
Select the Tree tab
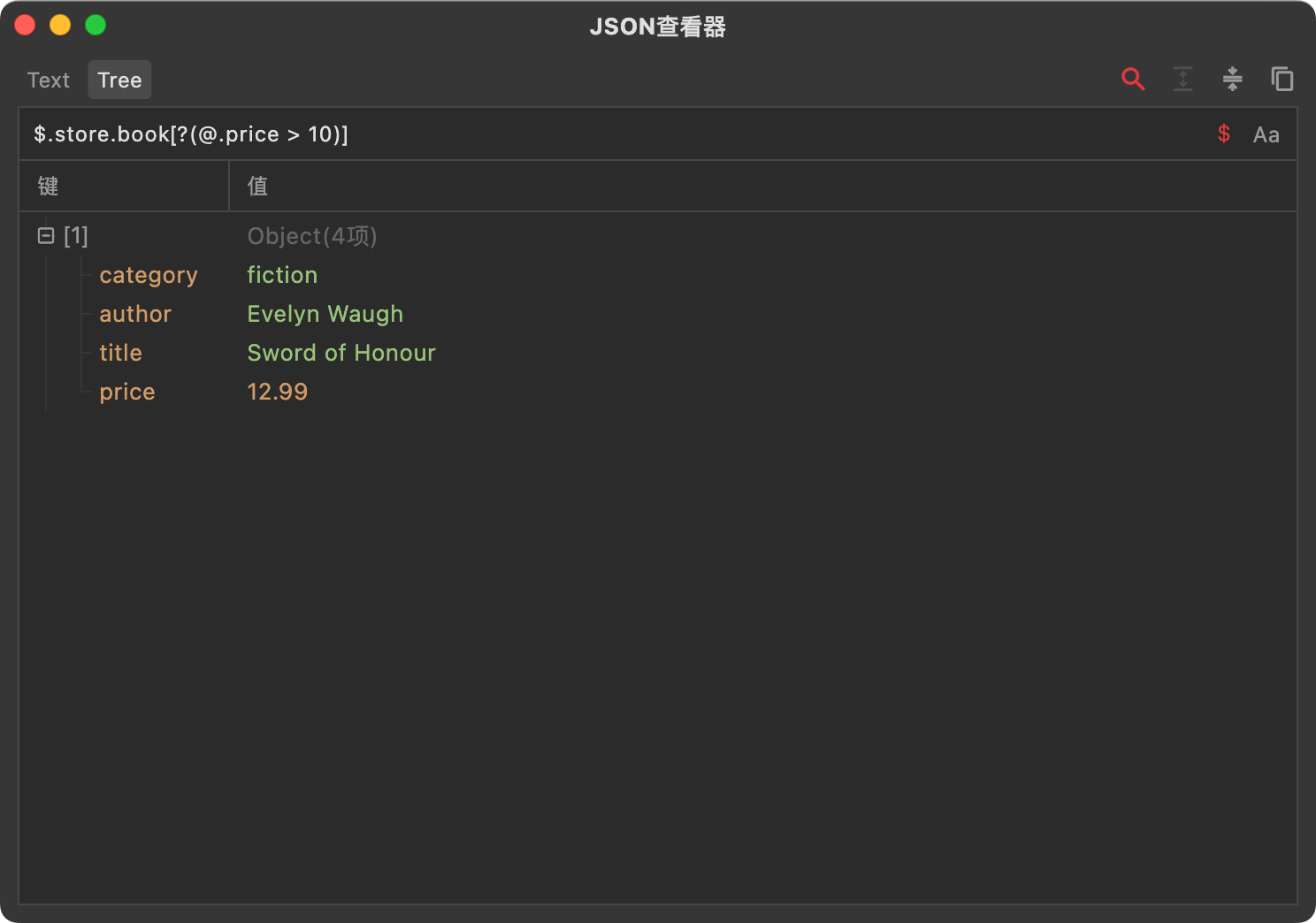119,80
